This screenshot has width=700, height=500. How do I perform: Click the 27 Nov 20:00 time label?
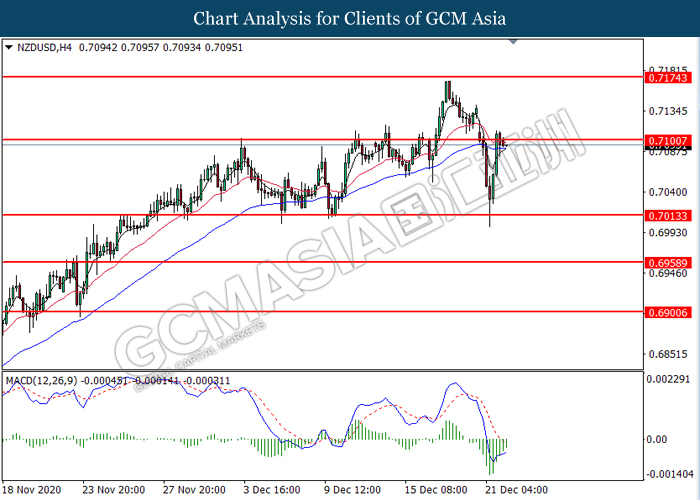pyautogui.click(x=194, y=490)
